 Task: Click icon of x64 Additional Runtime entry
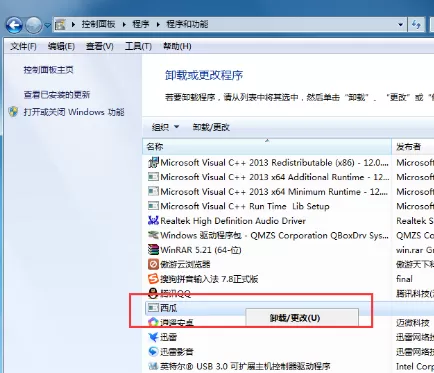click(x=153, y=177)
